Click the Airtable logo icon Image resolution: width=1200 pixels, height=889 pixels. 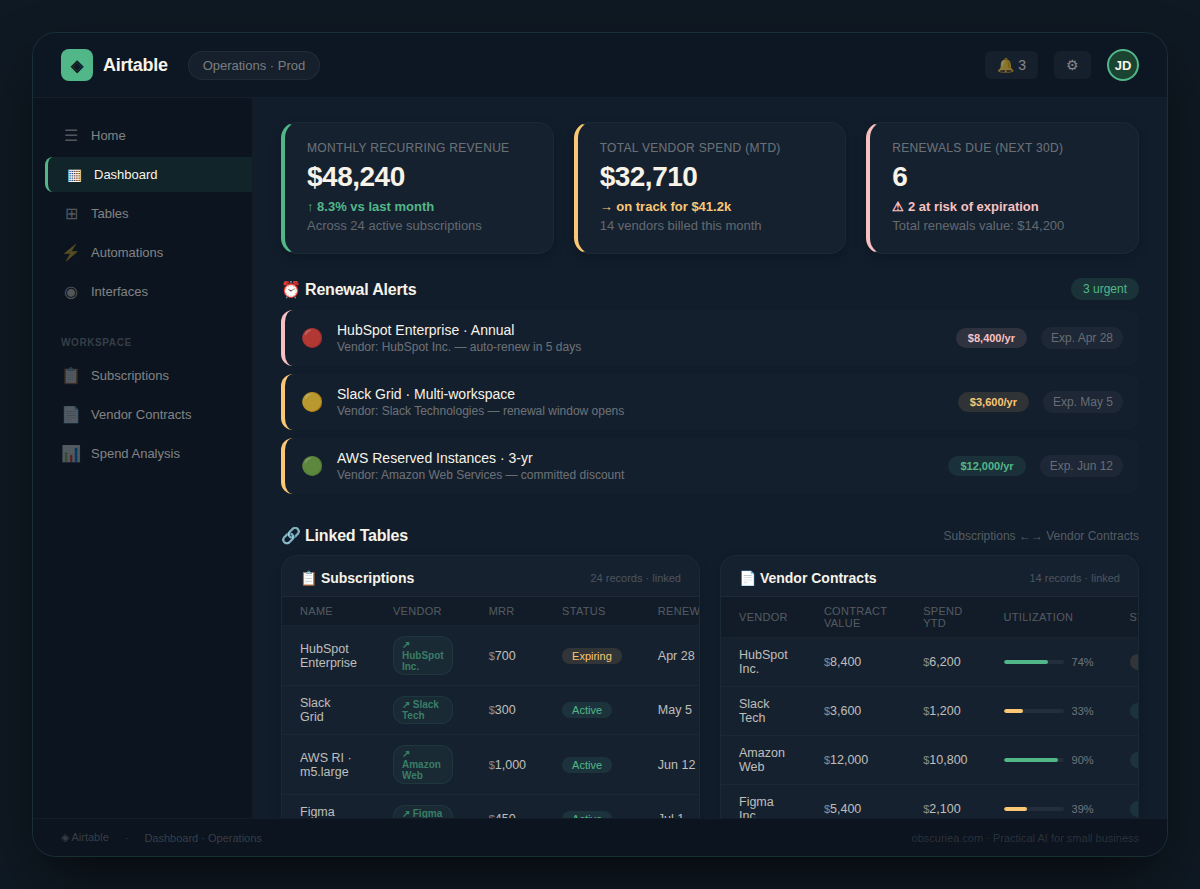(77, 65)
